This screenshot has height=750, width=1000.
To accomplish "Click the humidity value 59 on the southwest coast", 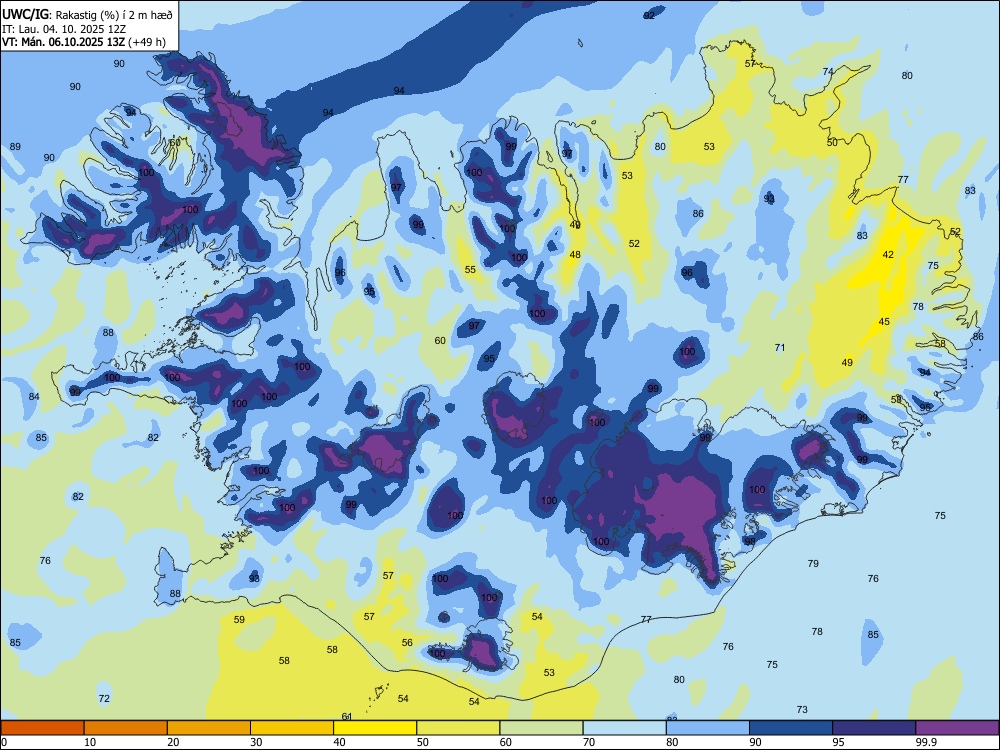I will [x=239, y=619].
